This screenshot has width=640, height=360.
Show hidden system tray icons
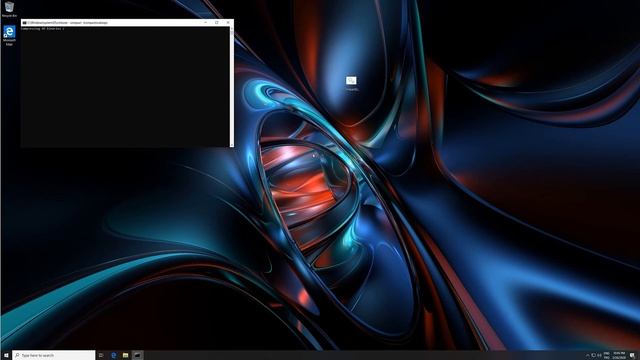pos(588,356)
